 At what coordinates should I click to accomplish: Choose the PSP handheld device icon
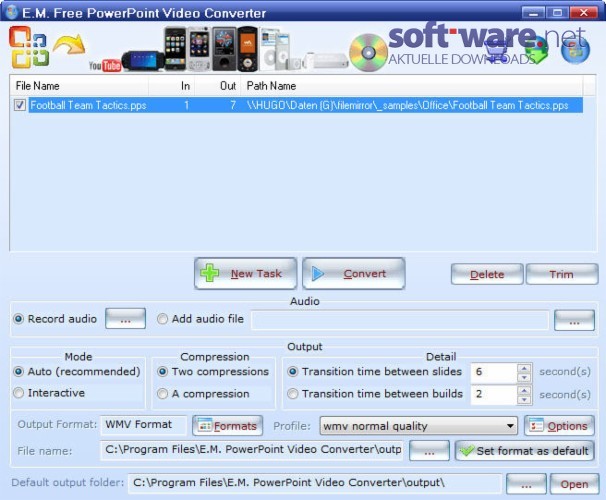(x=143, y=61)
